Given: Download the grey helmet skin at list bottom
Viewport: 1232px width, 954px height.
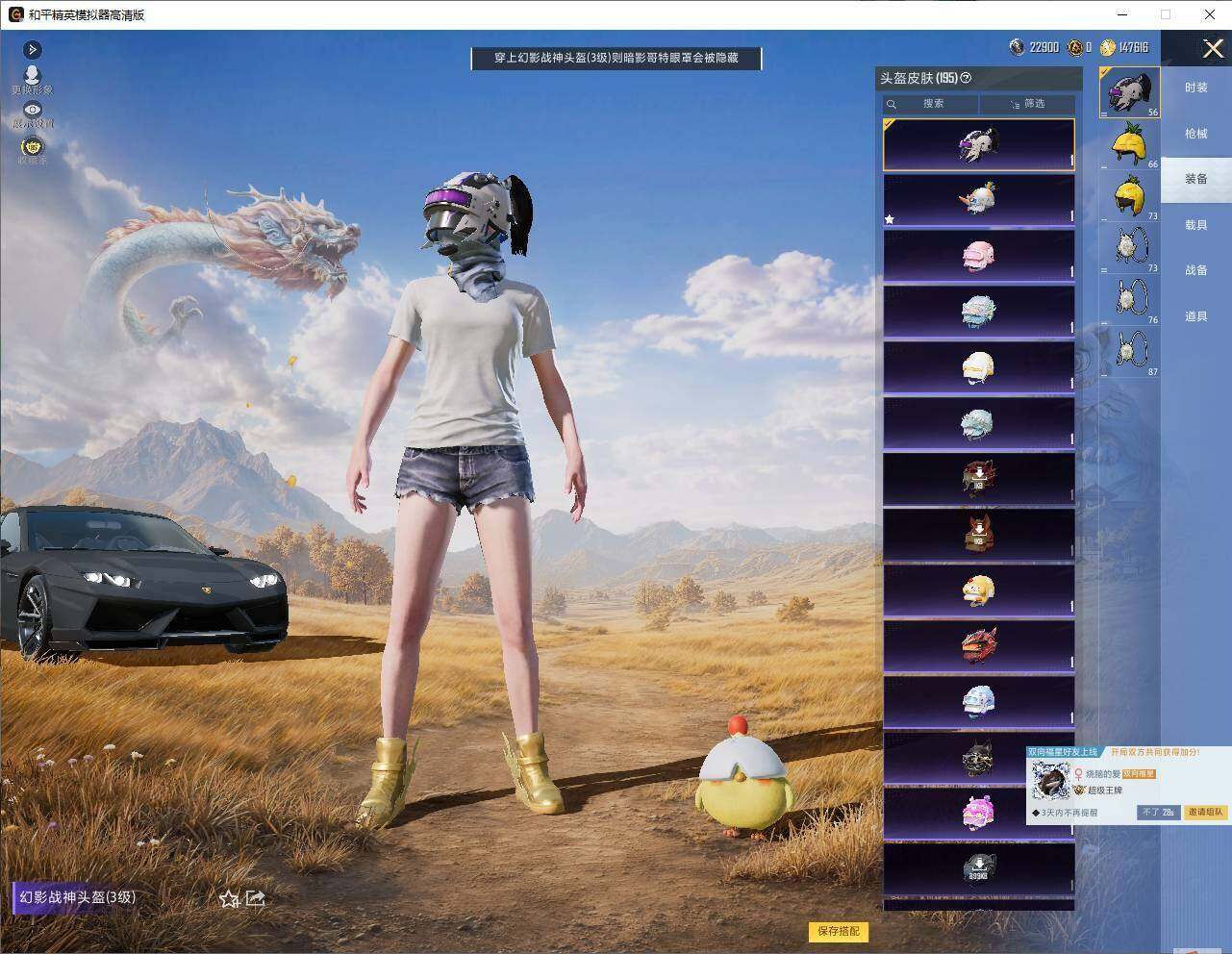Looking at the screenshot, I should [979, 869].
